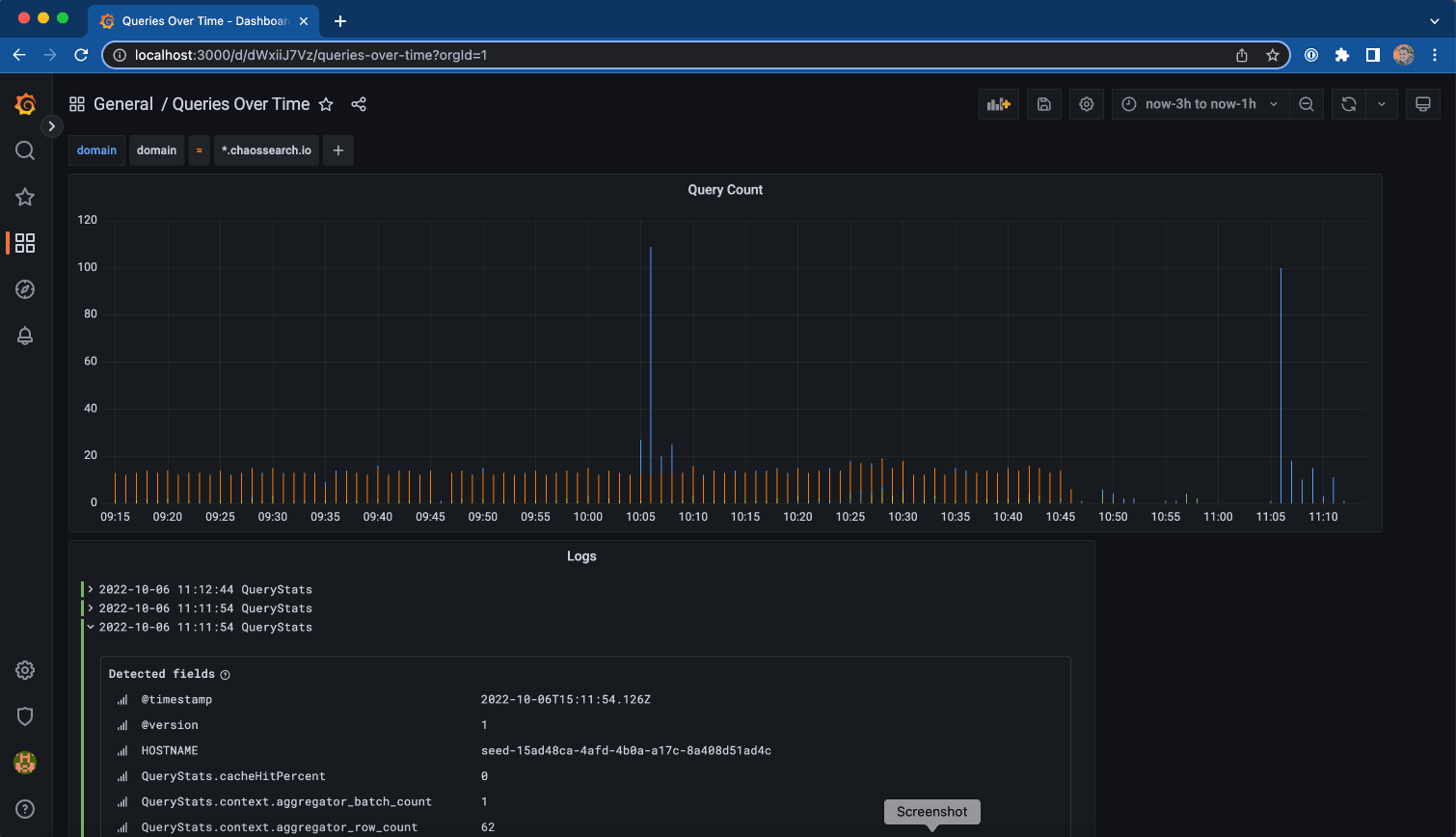
Task: Open the Alerting bell icon
Action: (25, 336)
